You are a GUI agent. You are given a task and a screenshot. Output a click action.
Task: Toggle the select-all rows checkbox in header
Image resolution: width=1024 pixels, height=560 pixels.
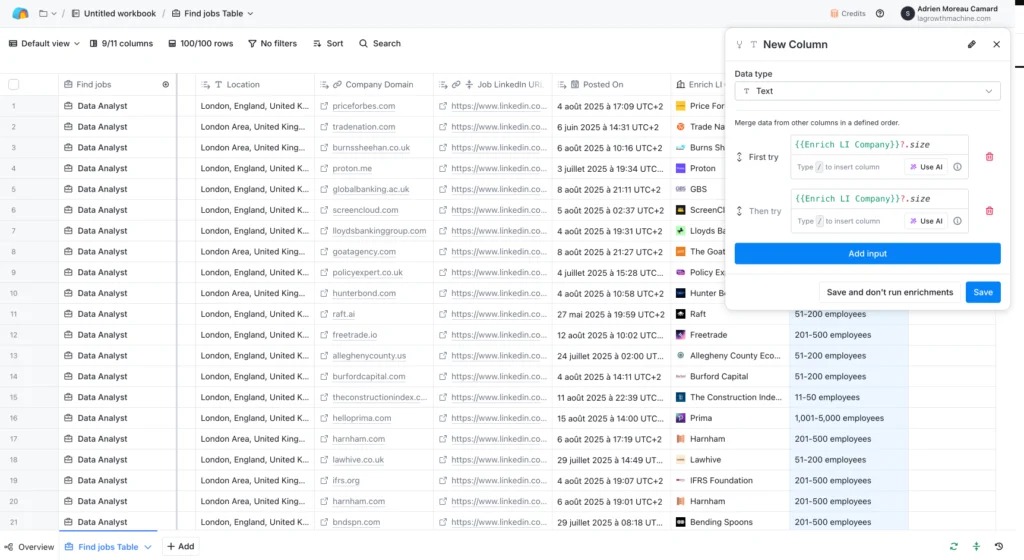click(14, 85)
